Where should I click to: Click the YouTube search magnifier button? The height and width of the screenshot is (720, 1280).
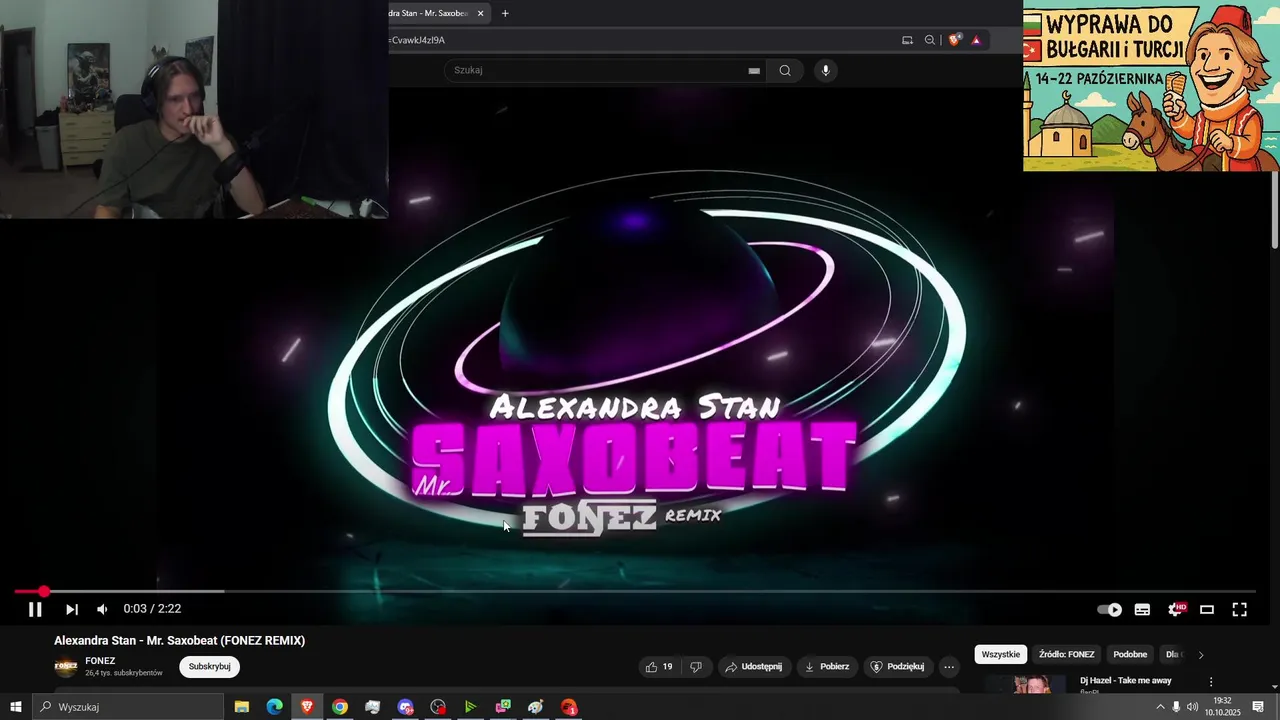[x=785, y=70]
